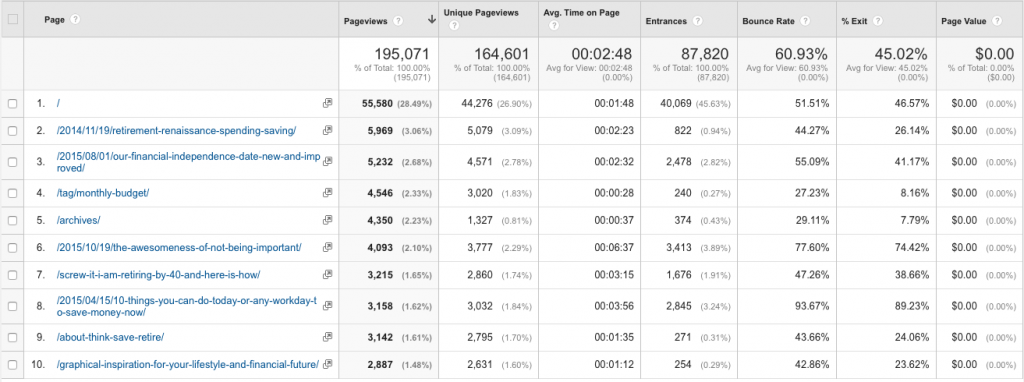Click the average time value 00:02:48
Viewport: 1024px width, 382px height.
point(601,54)
